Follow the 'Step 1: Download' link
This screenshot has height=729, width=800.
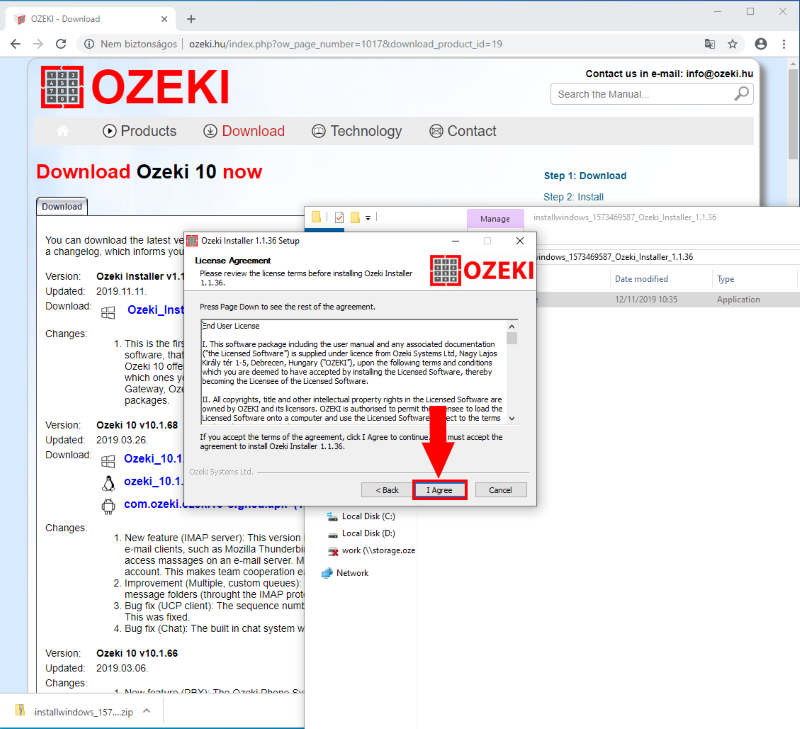[585, 175]
